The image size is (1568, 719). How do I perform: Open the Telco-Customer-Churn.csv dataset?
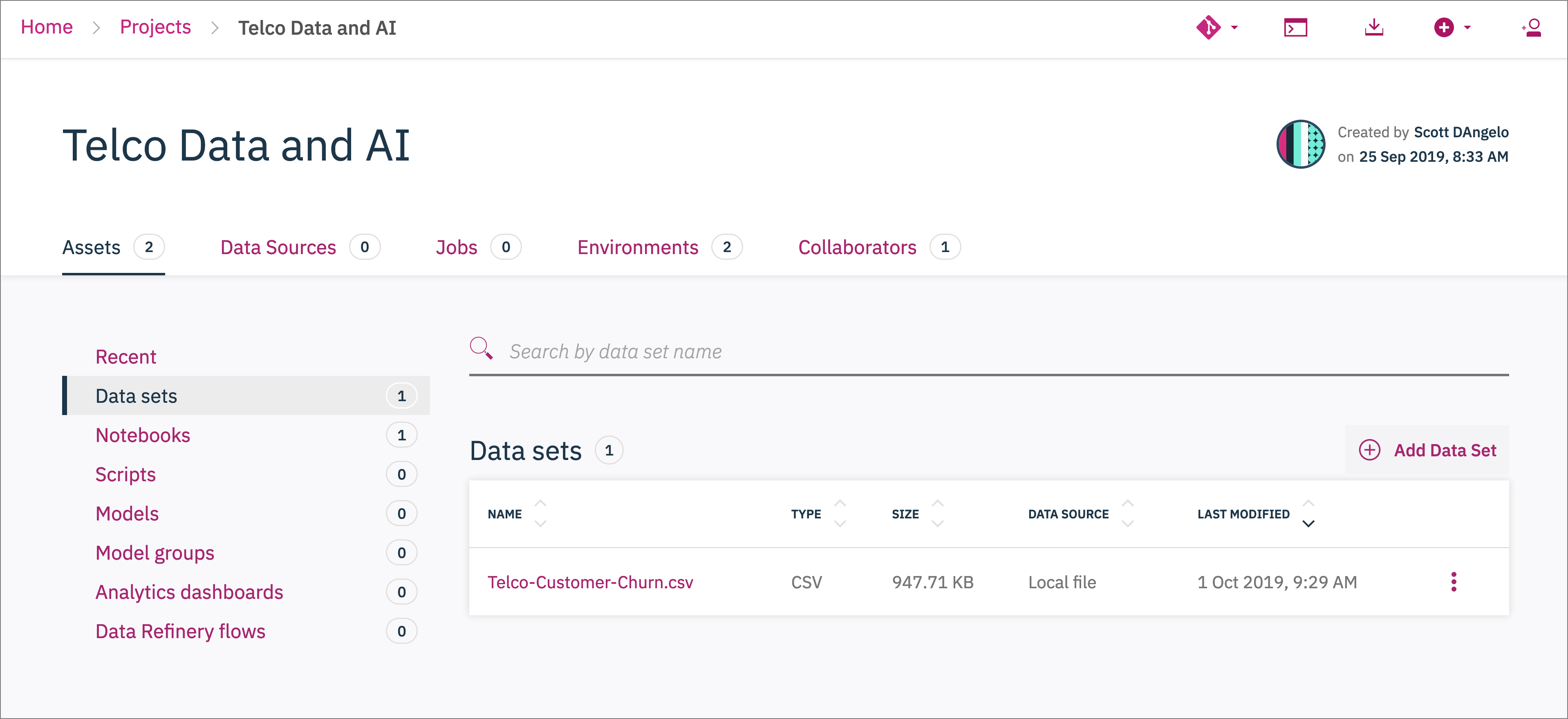[590, 582]
